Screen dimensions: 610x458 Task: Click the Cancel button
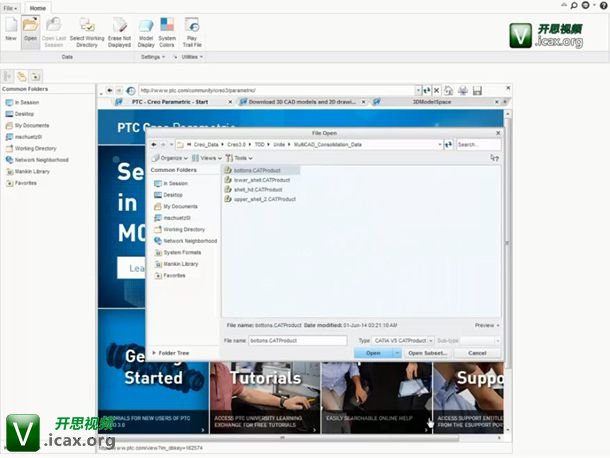(x=477, y=353)
